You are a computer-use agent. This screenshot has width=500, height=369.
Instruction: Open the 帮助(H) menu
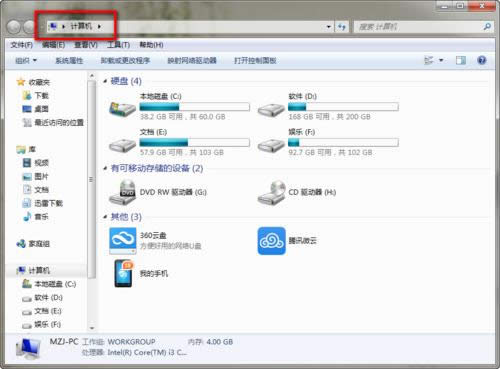(x=151, y=45)
